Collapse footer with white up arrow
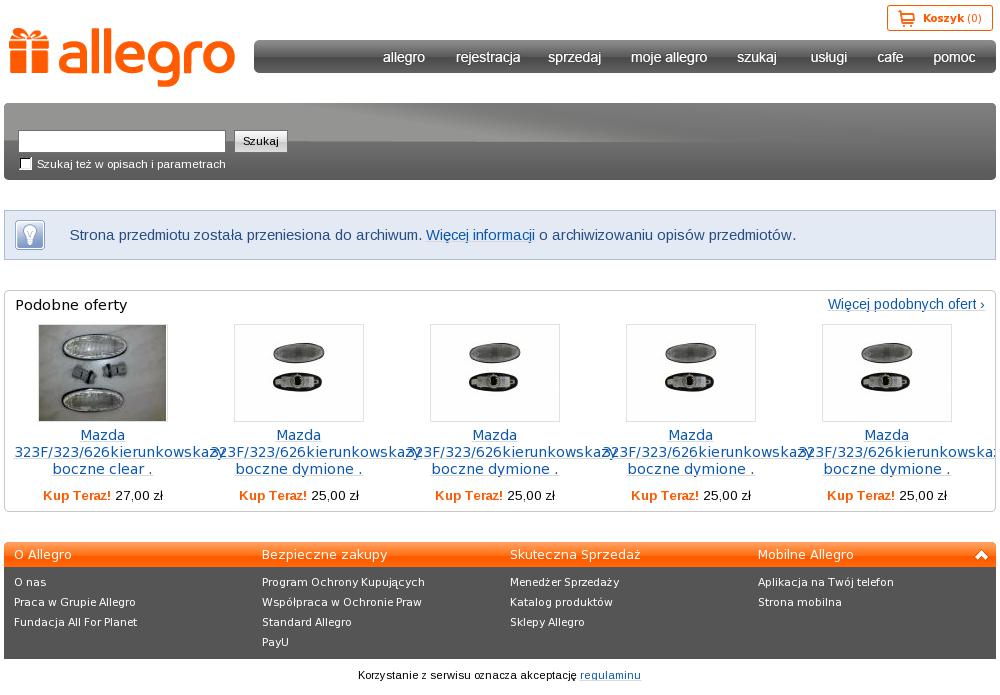Viewport: 1000px width, 695px height. click(981, 555)
